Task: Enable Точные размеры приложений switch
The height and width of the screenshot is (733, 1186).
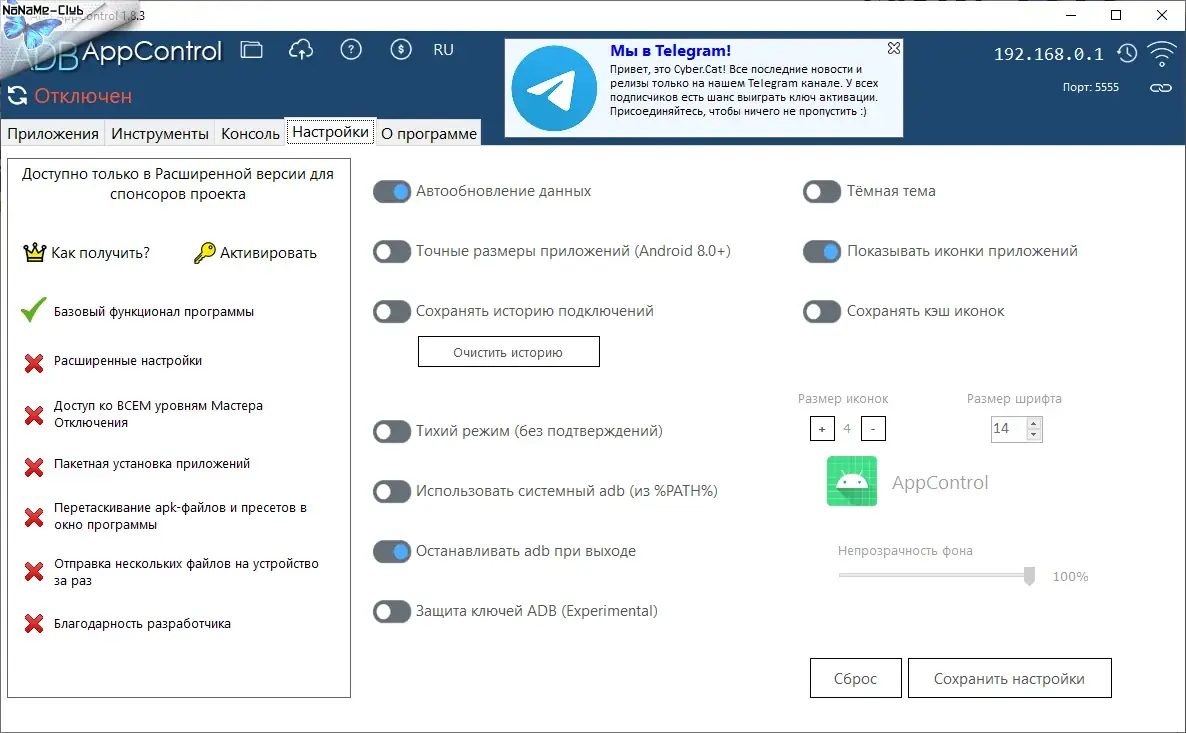Action: 392,251
